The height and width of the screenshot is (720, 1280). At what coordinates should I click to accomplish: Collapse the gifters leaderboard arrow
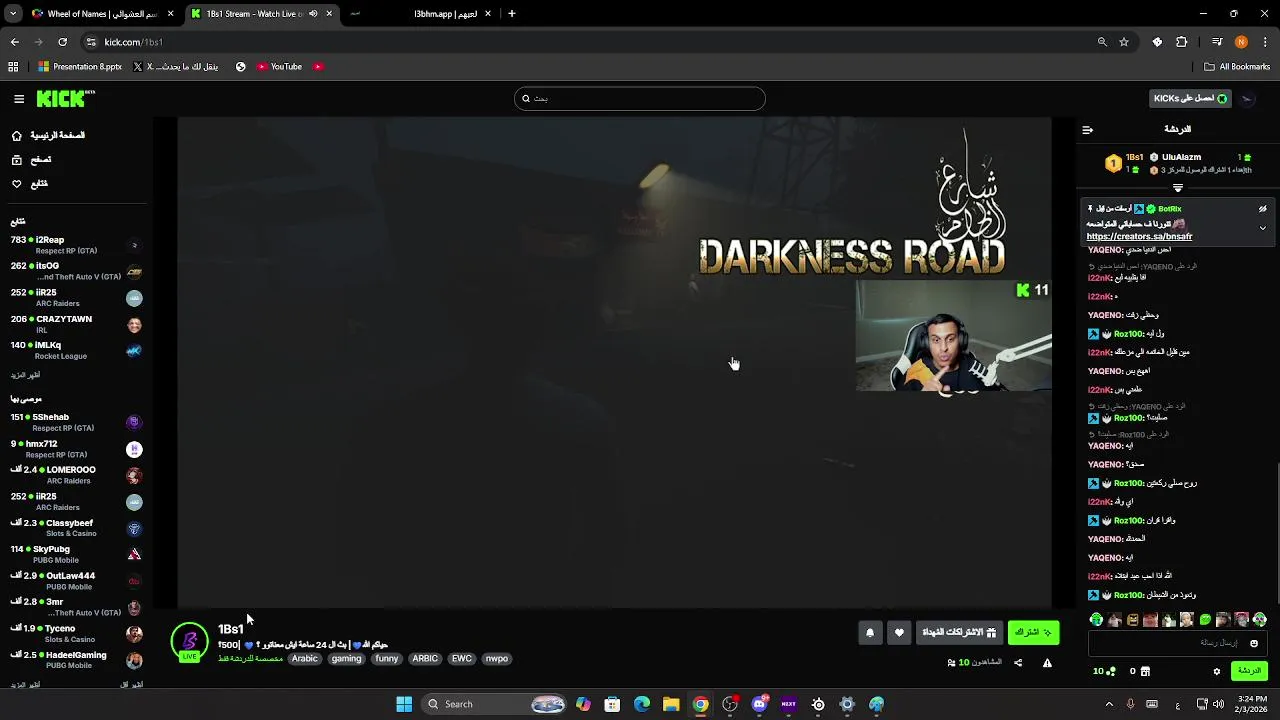pos(1177,188)
